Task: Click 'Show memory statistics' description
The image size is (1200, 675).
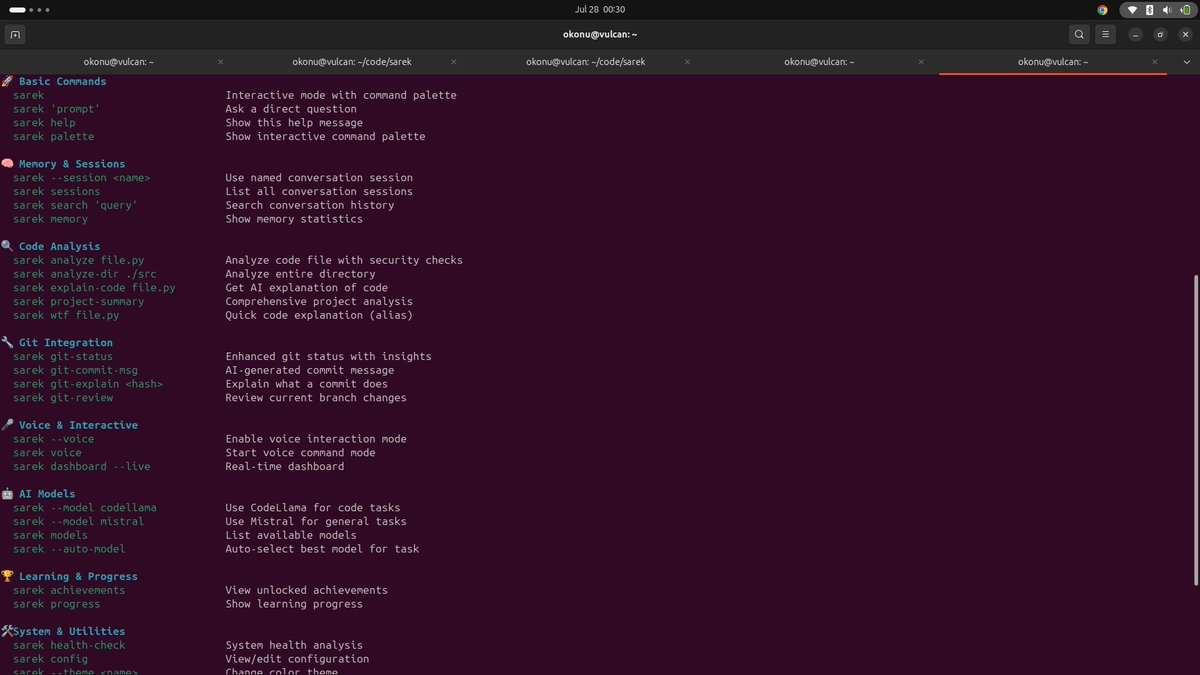Action: coord(294,219)
